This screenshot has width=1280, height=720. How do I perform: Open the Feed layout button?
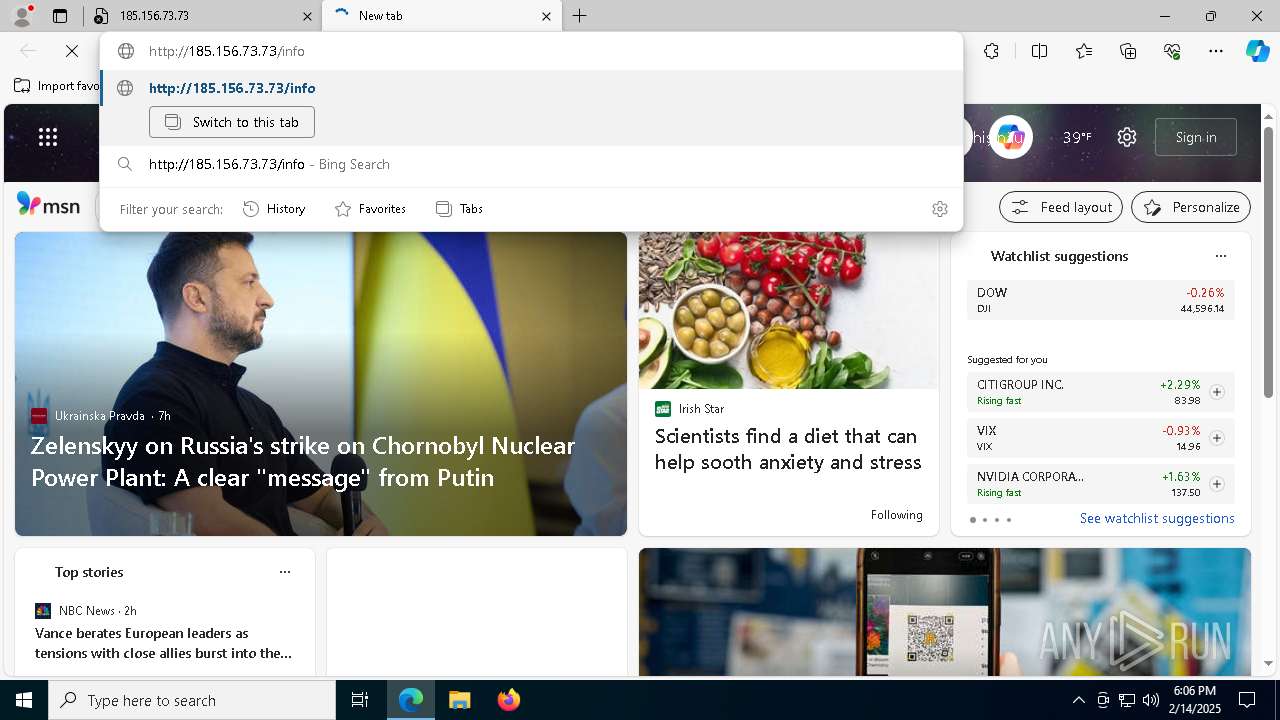(1061, 207)
